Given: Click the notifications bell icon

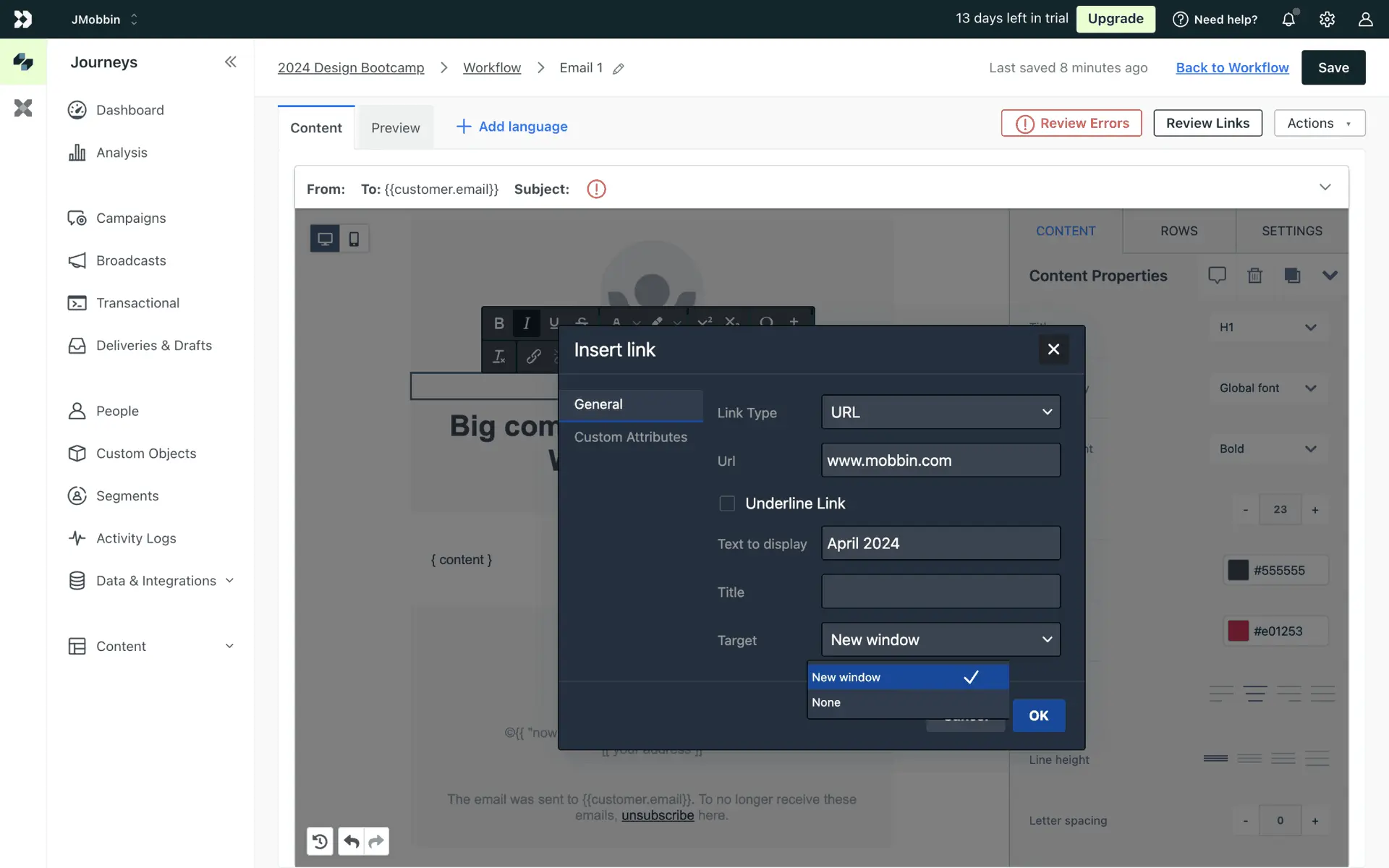Looking at the screenshot, I should pos(1288,20).
